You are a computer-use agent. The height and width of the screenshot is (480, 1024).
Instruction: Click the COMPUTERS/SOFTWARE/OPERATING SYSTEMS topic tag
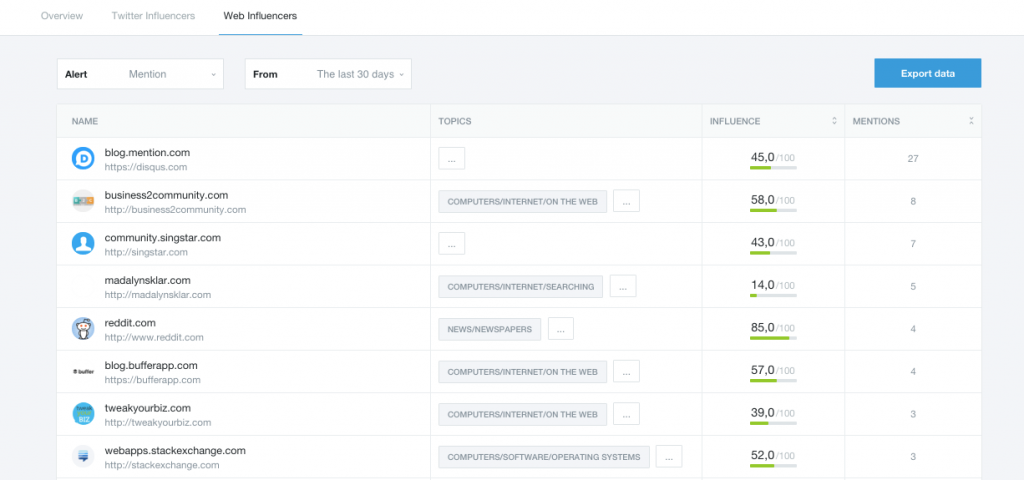544,457
